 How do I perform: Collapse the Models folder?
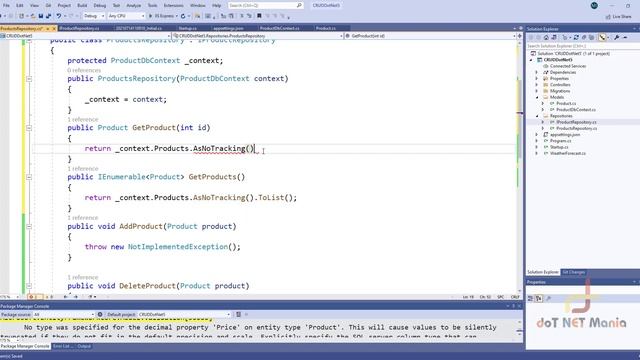click(x=537, y=97)
